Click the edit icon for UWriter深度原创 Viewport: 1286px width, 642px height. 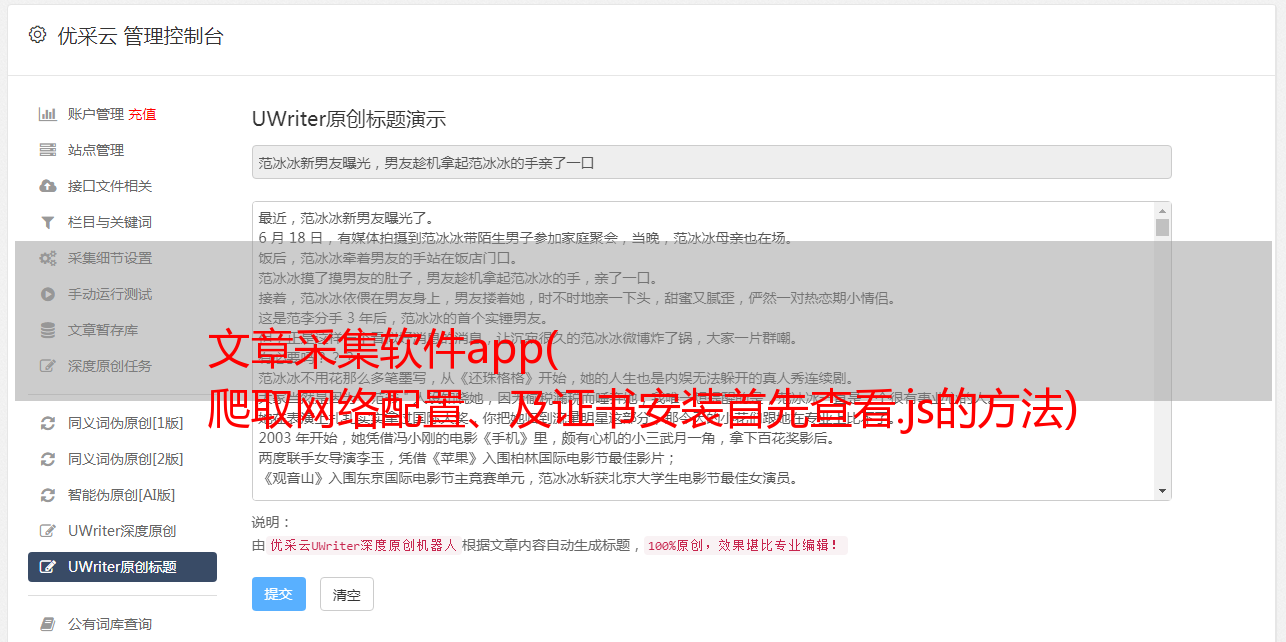(47, 531)
